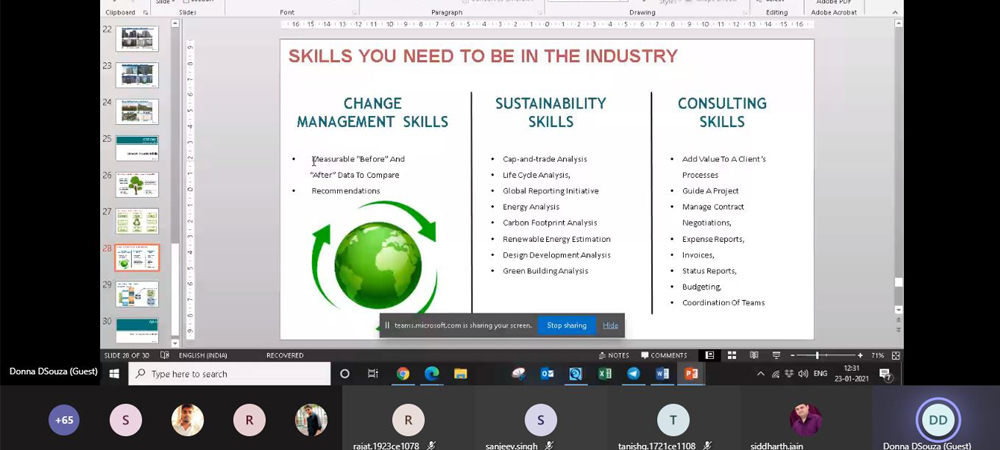Switch to Excel in the taskbar

[605, 374]
